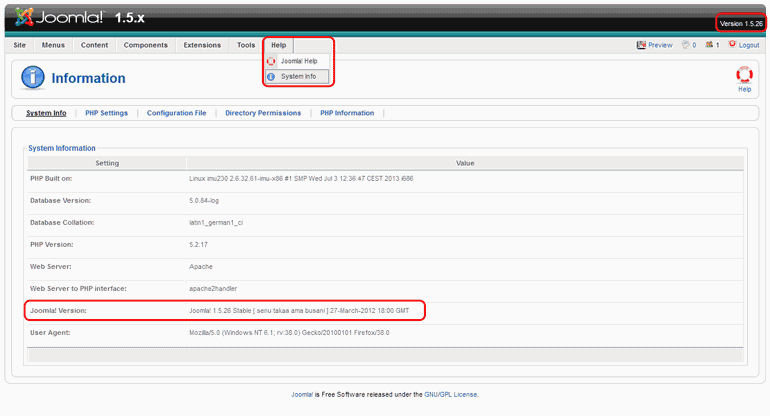Viewport: 770px width, 416px height.
Task: Click Version 1.5.26 text in header
Action: pyautogui.click(x=741, y=24)
